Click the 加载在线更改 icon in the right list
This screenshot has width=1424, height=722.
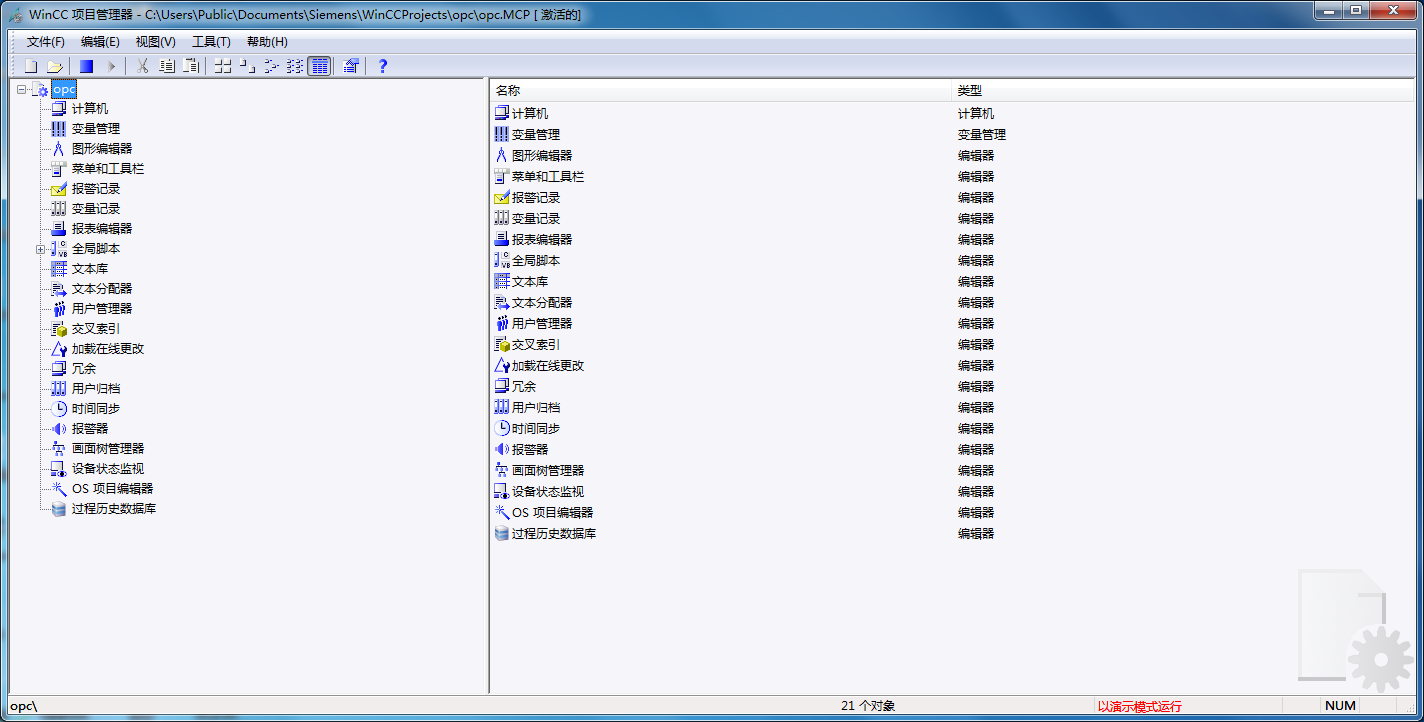tap(502, 366)
